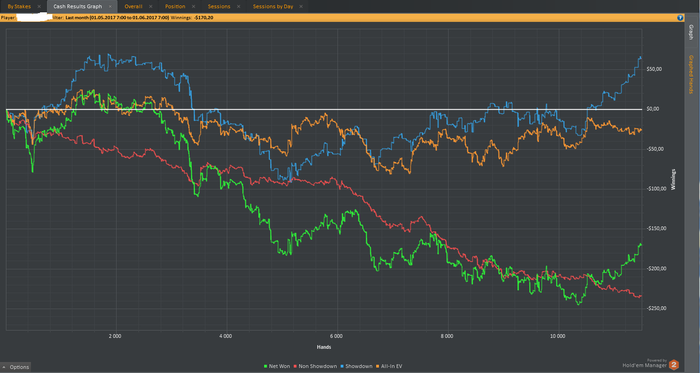This screenshot has width=700, height=373.
Task: Click the 10 000 hands axis label
Action: click(558, 336)
